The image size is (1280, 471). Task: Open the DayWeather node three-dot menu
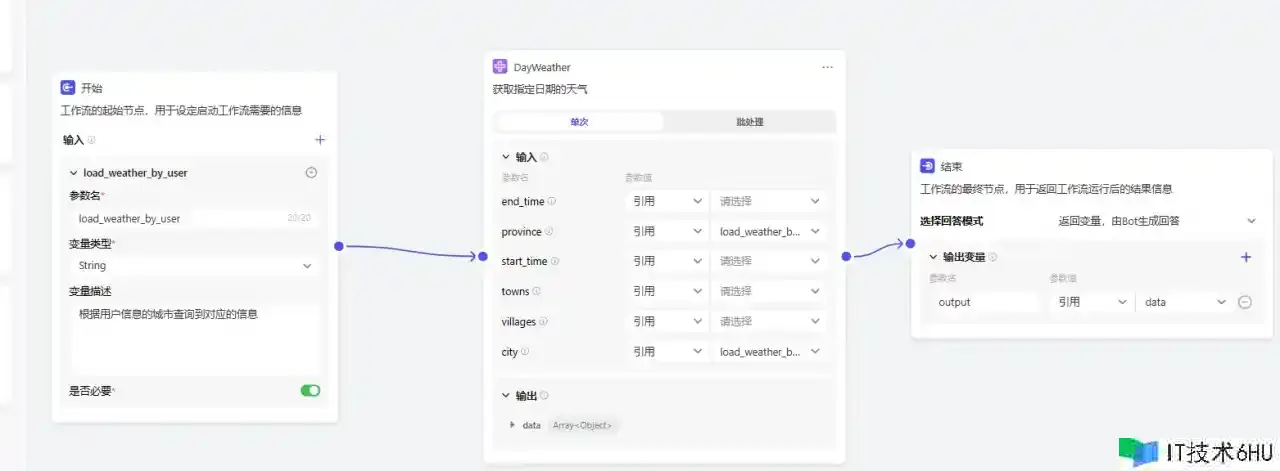pos(827,68)
